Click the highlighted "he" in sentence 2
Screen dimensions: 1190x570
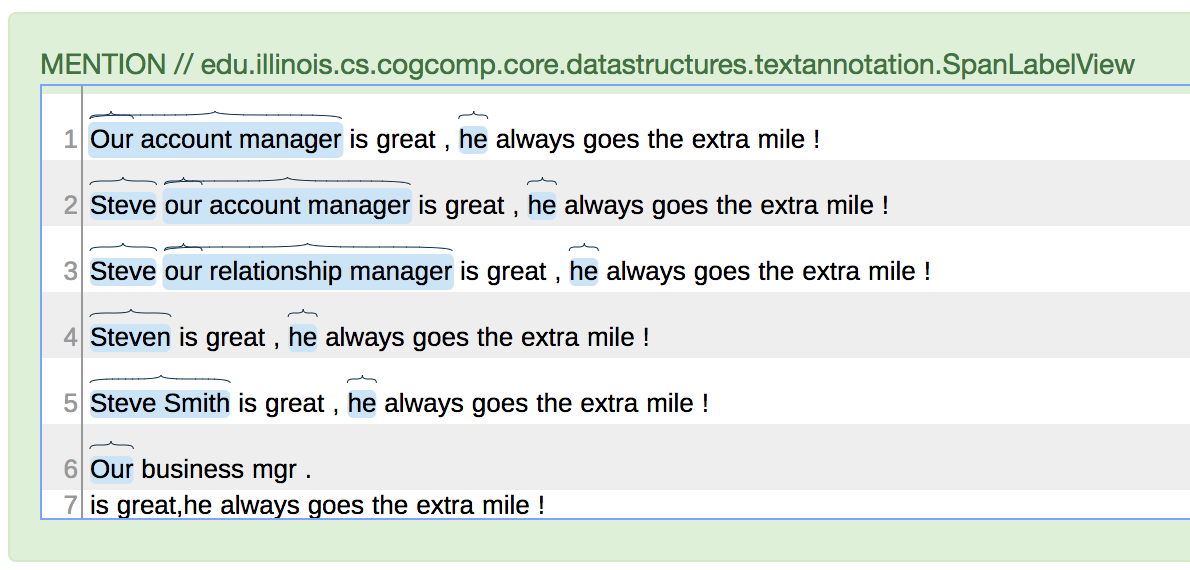tap(542, 206)
